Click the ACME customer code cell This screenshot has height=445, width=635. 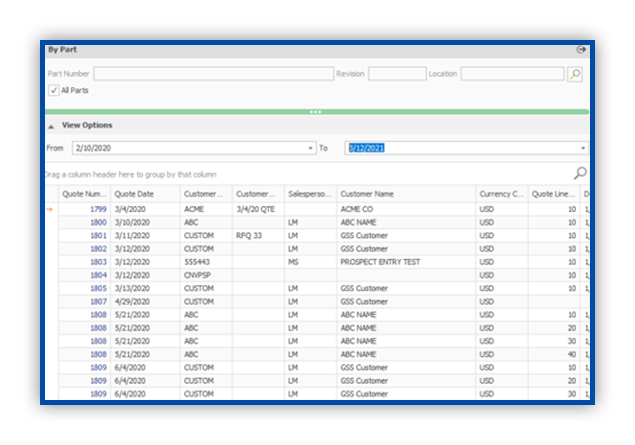(x=206, y=209)
